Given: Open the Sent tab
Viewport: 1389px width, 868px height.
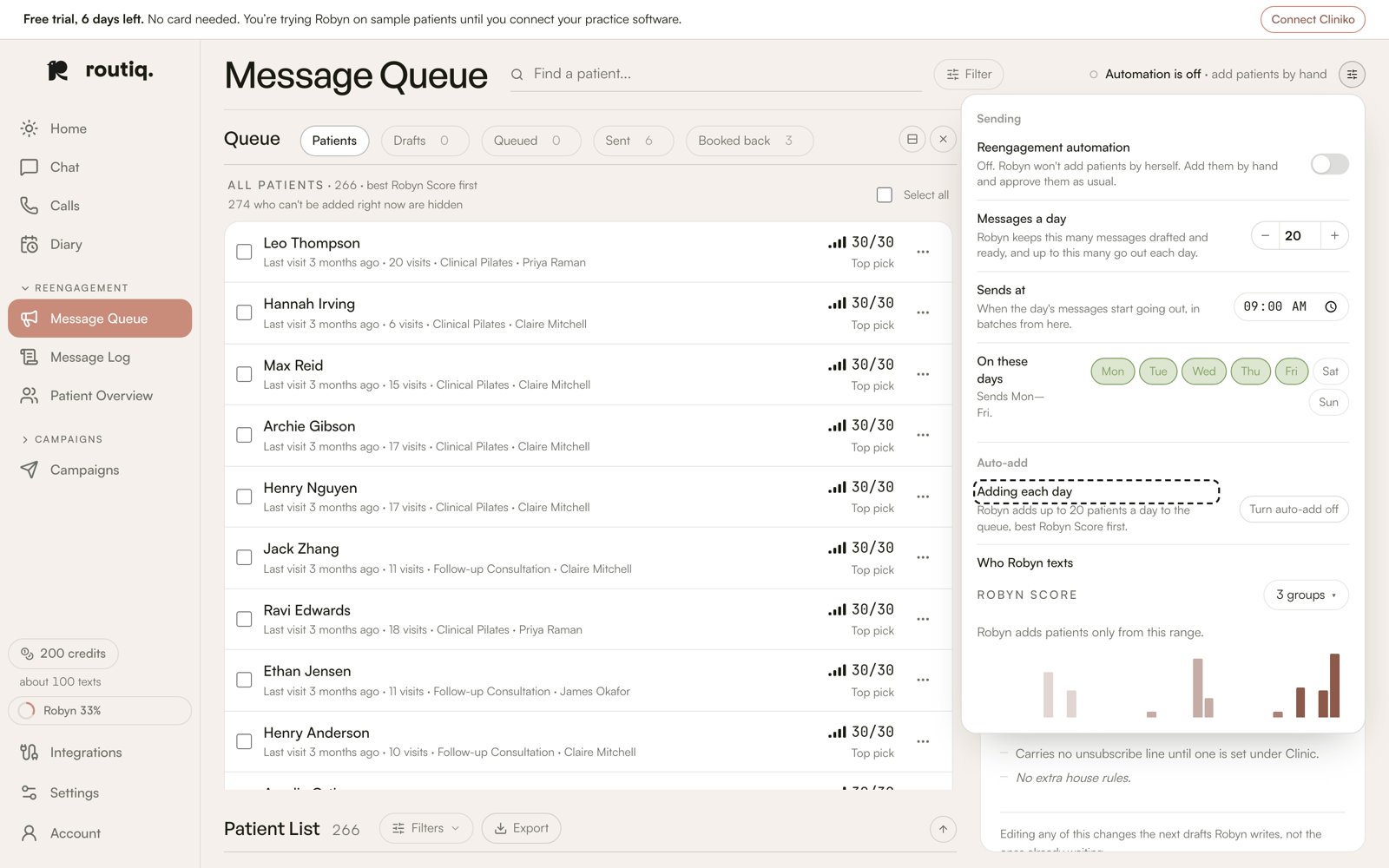Looking at the screenshot, I should click(x=633, y=141).
